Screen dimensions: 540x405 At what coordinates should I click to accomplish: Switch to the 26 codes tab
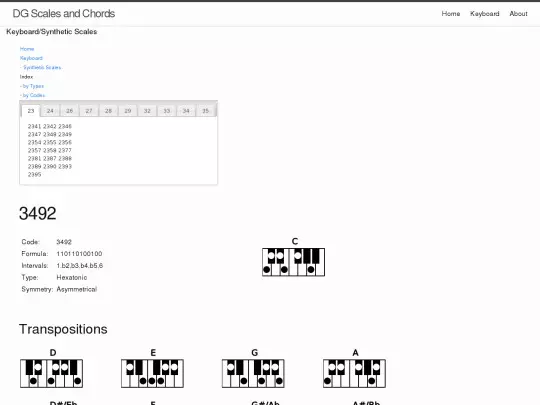click(70, 111)
